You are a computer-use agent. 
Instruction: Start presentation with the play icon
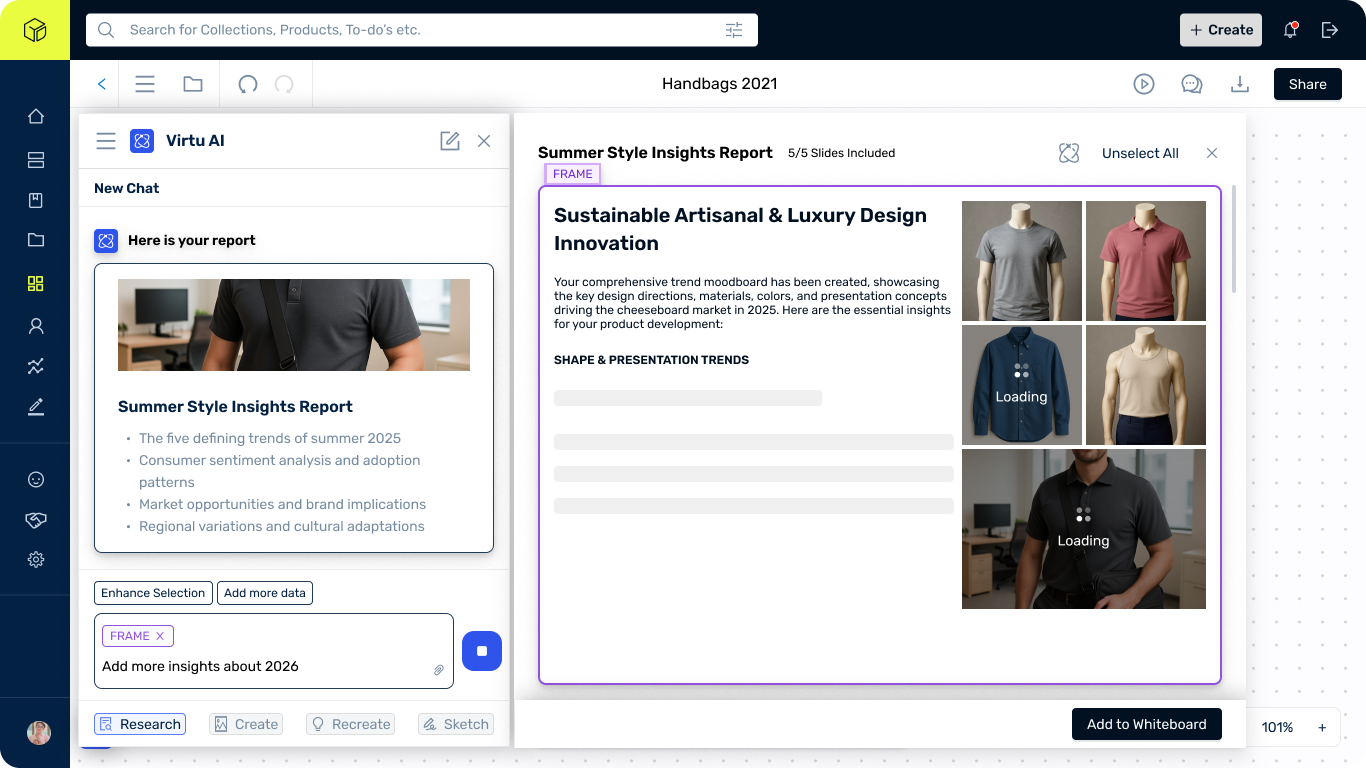[1144, 84]
